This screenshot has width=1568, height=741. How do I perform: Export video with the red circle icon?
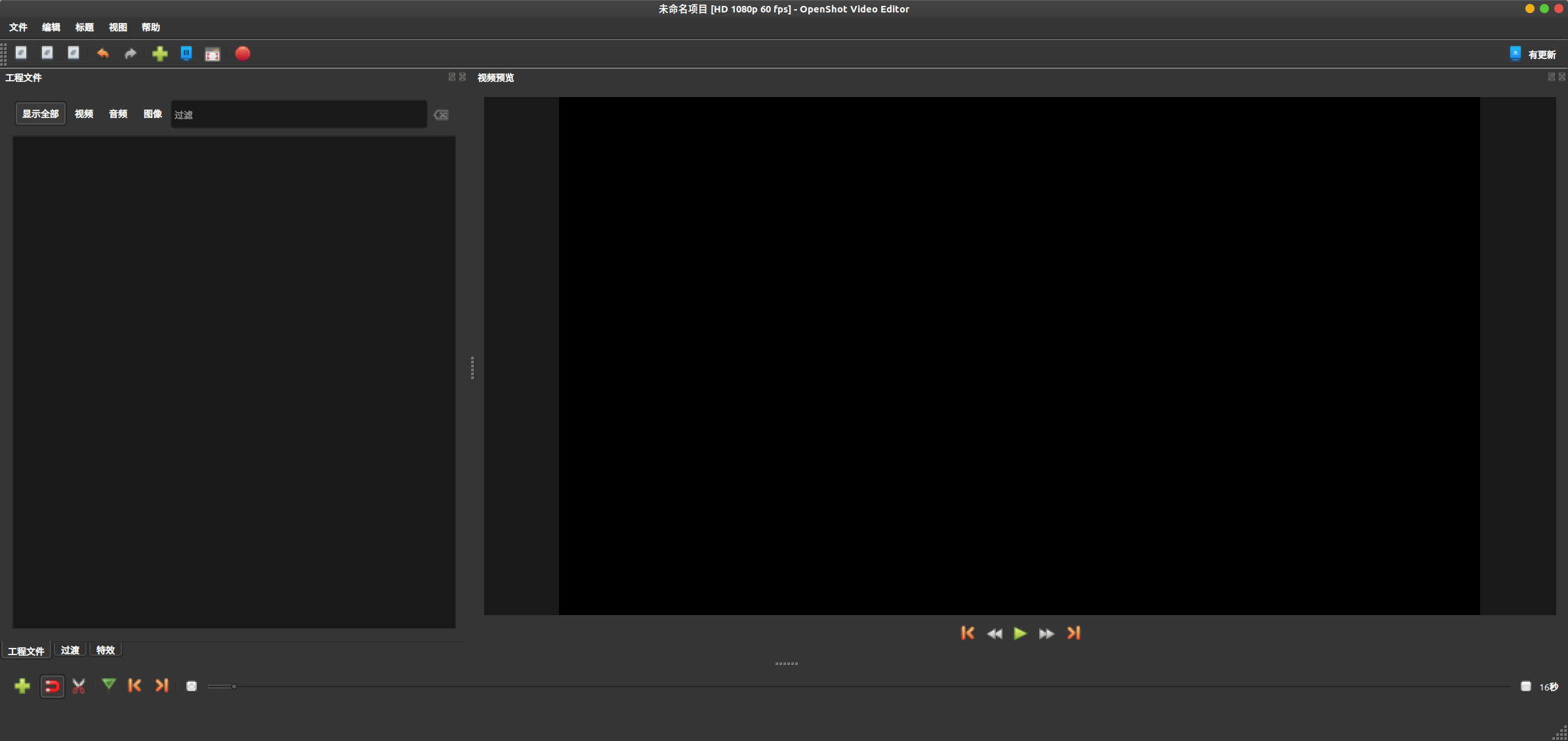coord(243,54)
